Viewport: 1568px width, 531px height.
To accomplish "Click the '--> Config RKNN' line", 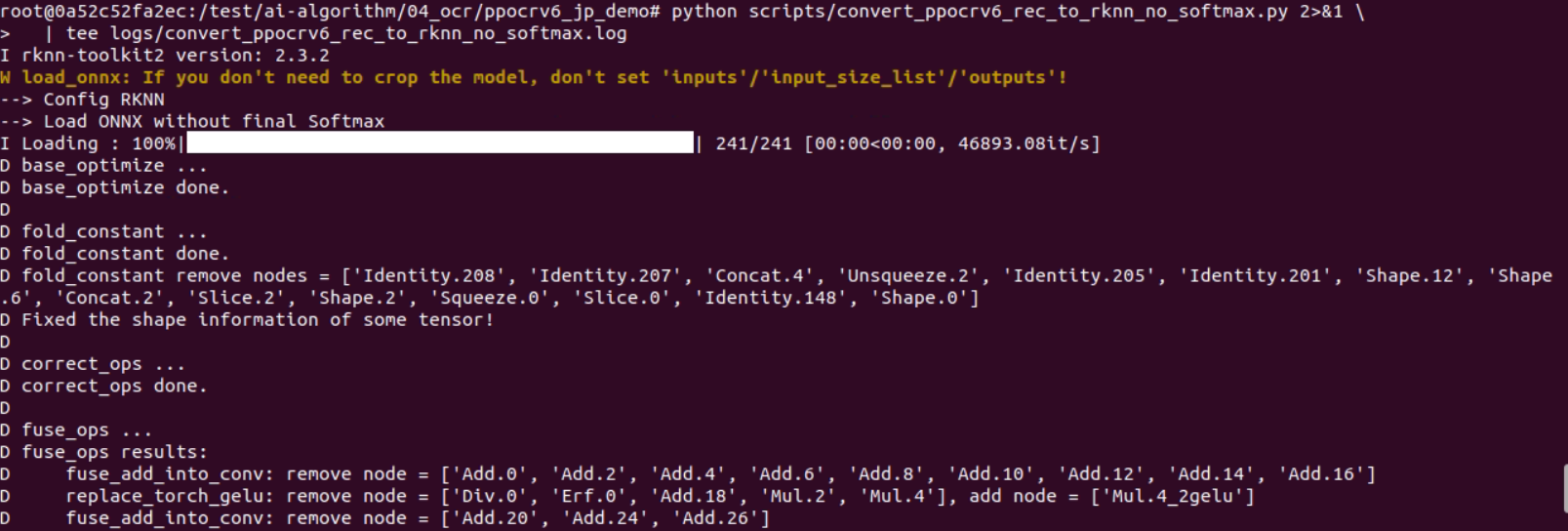I will [82, 100].
